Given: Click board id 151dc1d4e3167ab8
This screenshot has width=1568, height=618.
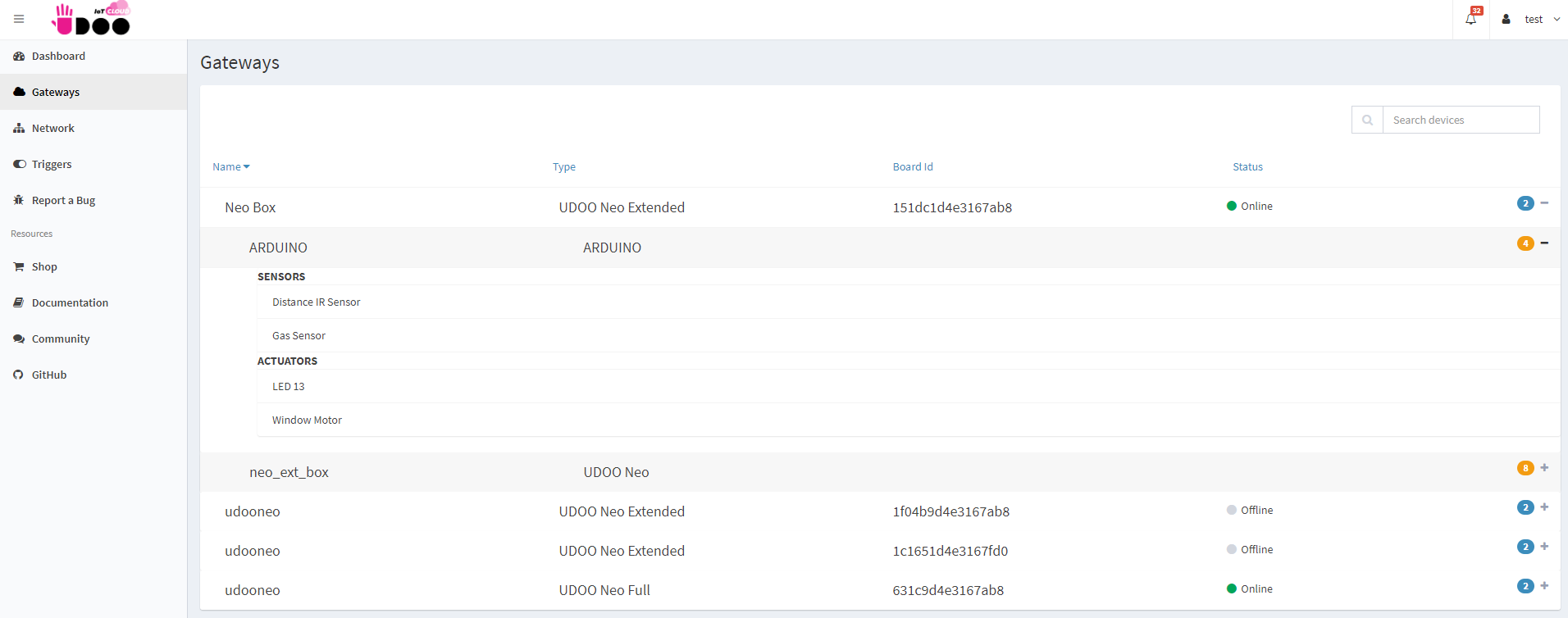Looking at the screenshot, I should 952,207.
